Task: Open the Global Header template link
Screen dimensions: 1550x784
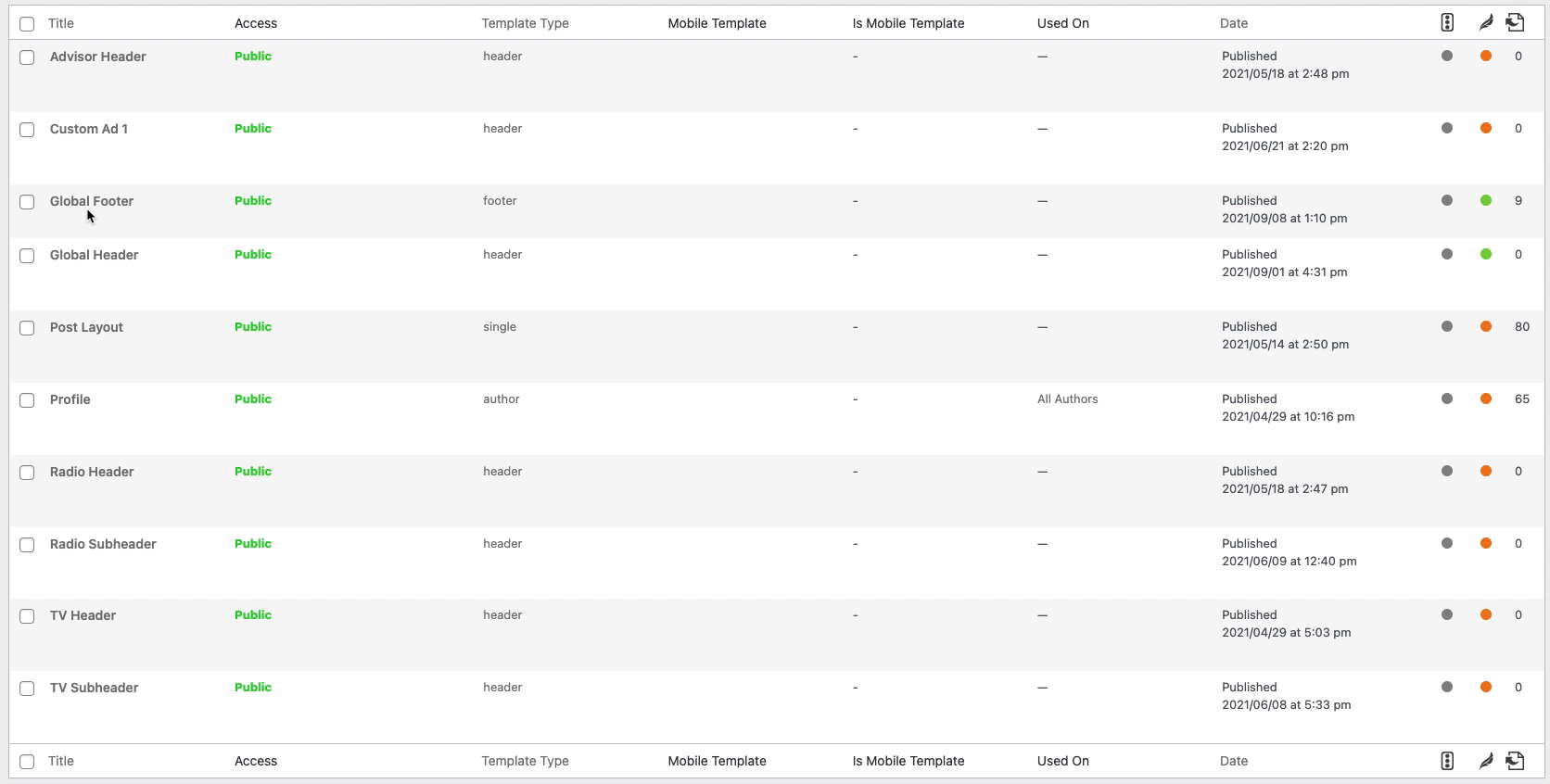Action: (95, 255)
